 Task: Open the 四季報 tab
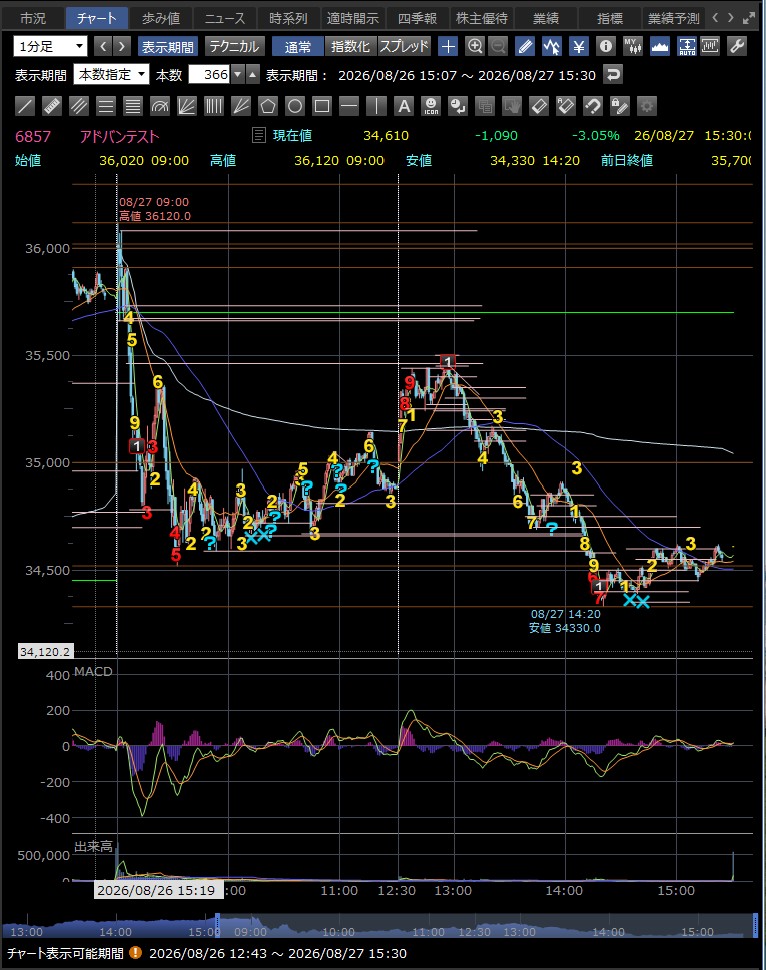417,19
